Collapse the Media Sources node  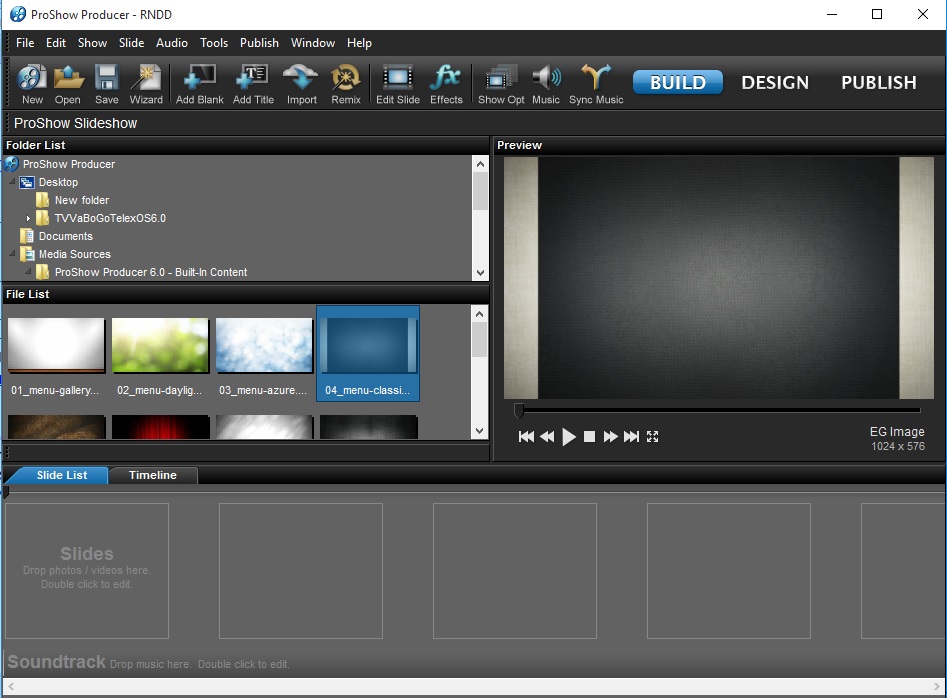pos(12,254)
